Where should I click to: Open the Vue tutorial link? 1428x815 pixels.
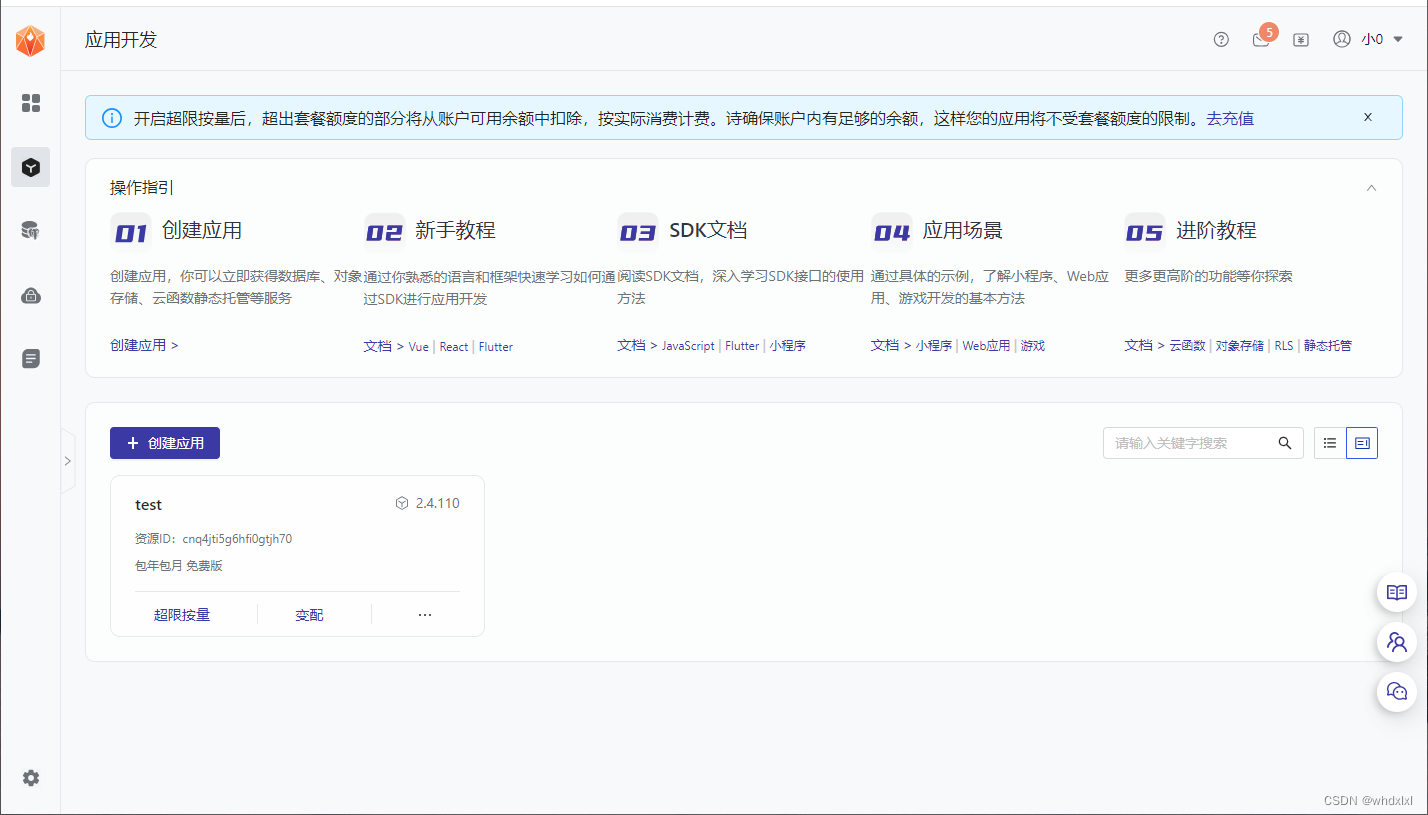[419, 347]
